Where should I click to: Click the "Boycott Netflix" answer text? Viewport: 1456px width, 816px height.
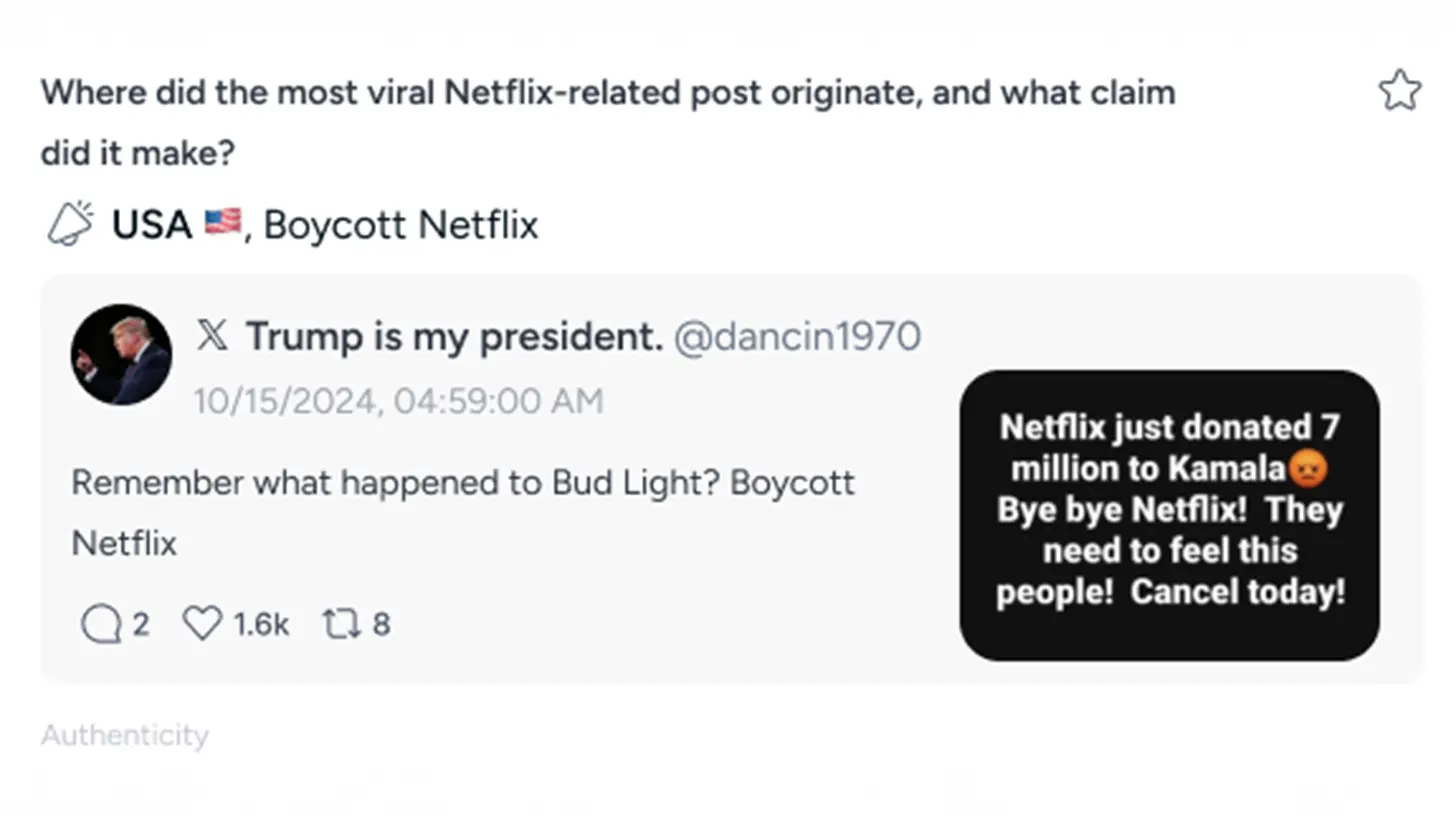(401, 224)
